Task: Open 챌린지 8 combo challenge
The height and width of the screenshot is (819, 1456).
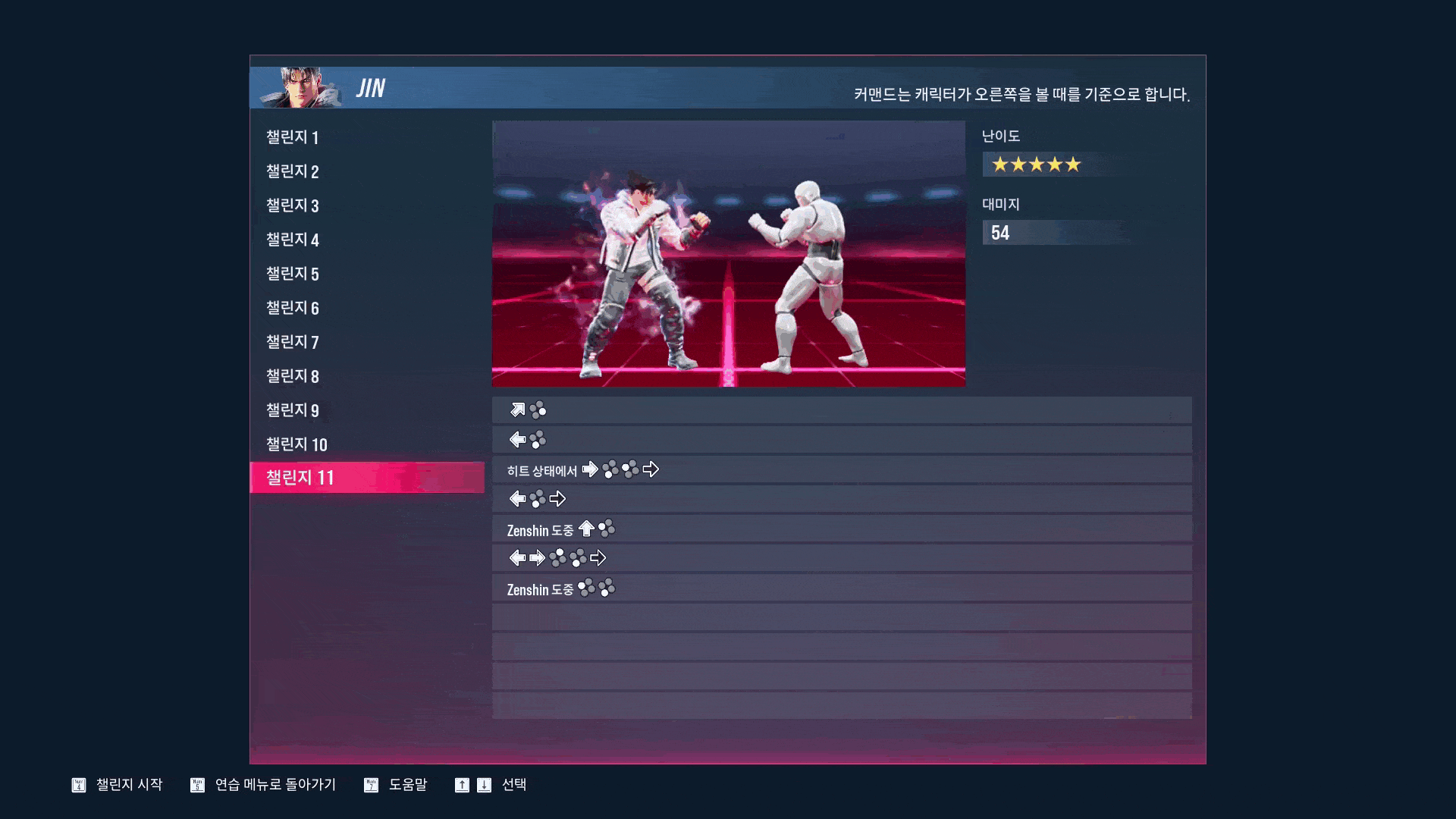Action: pos(292,376)
